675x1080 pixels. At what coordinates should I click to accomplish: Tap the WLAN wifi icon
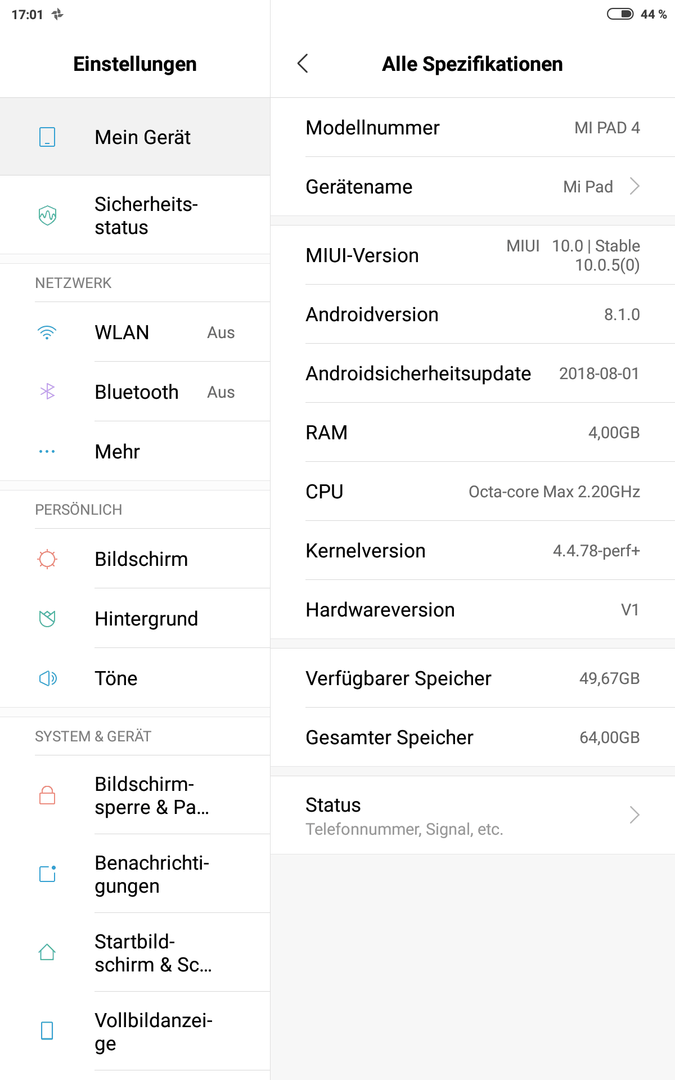(x=47, y=333)
